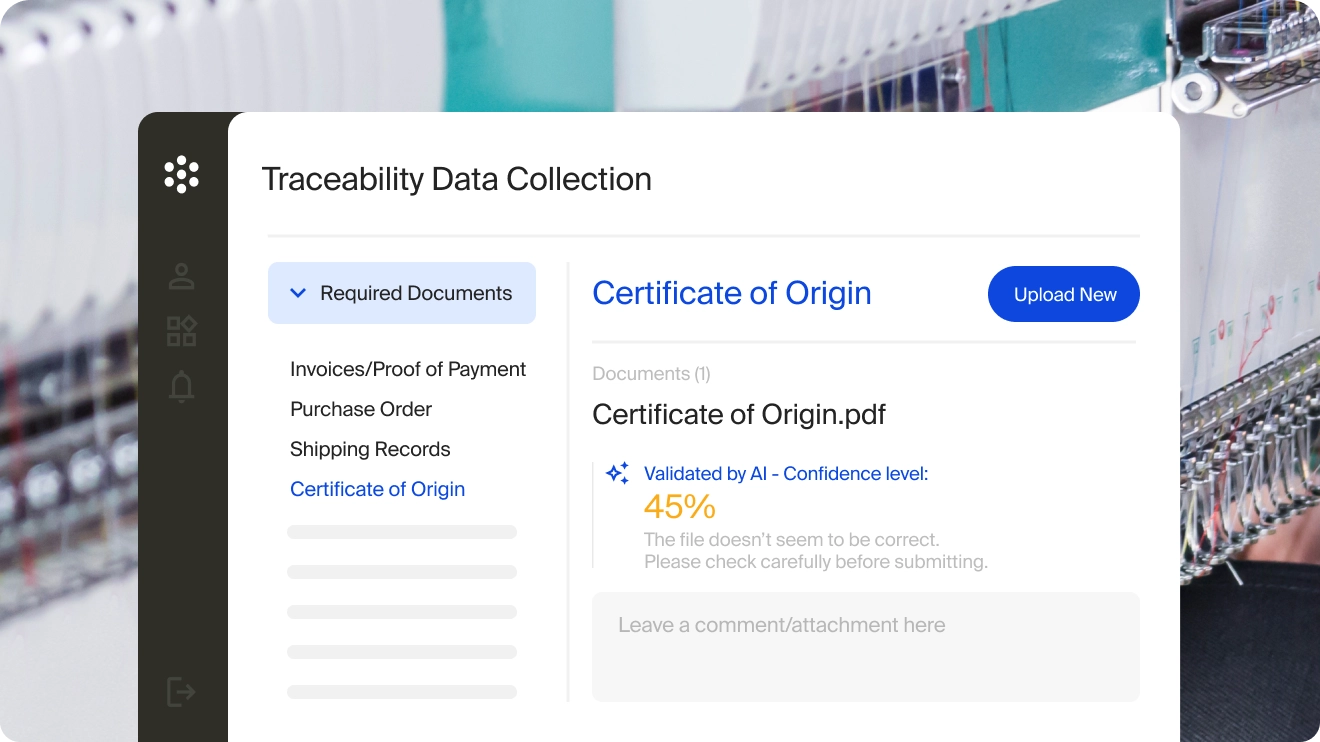The width and height of the screenshot is (1320, 742).
Task: Open the notifications bell icon
Action: [181, 386]
